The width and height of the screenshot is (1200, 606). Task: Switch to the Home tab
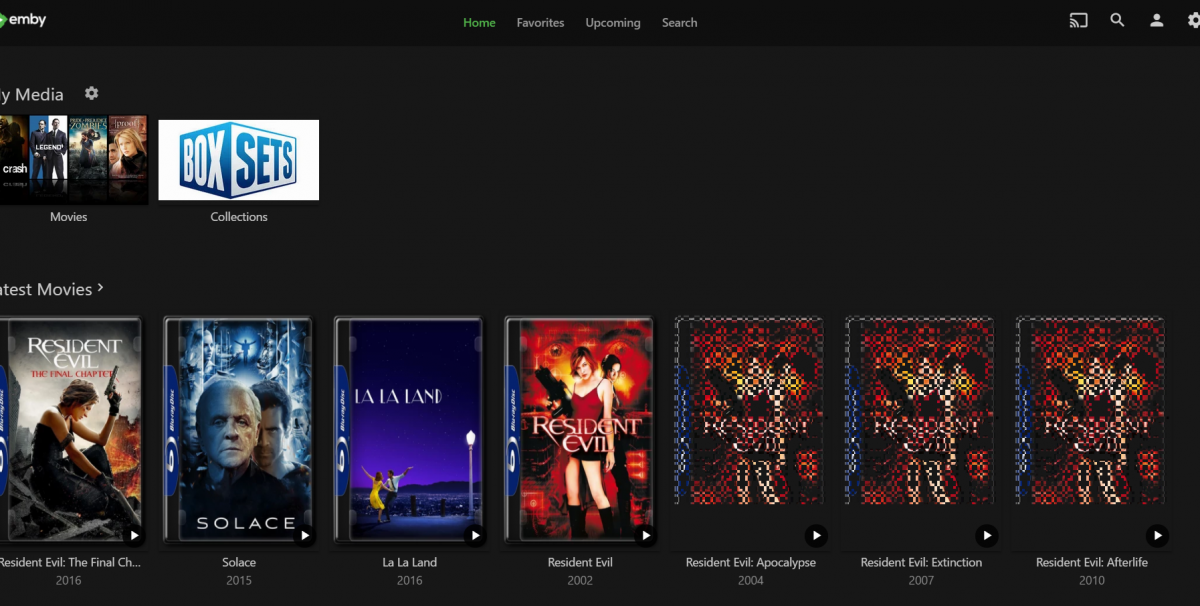tap(479, 22)
